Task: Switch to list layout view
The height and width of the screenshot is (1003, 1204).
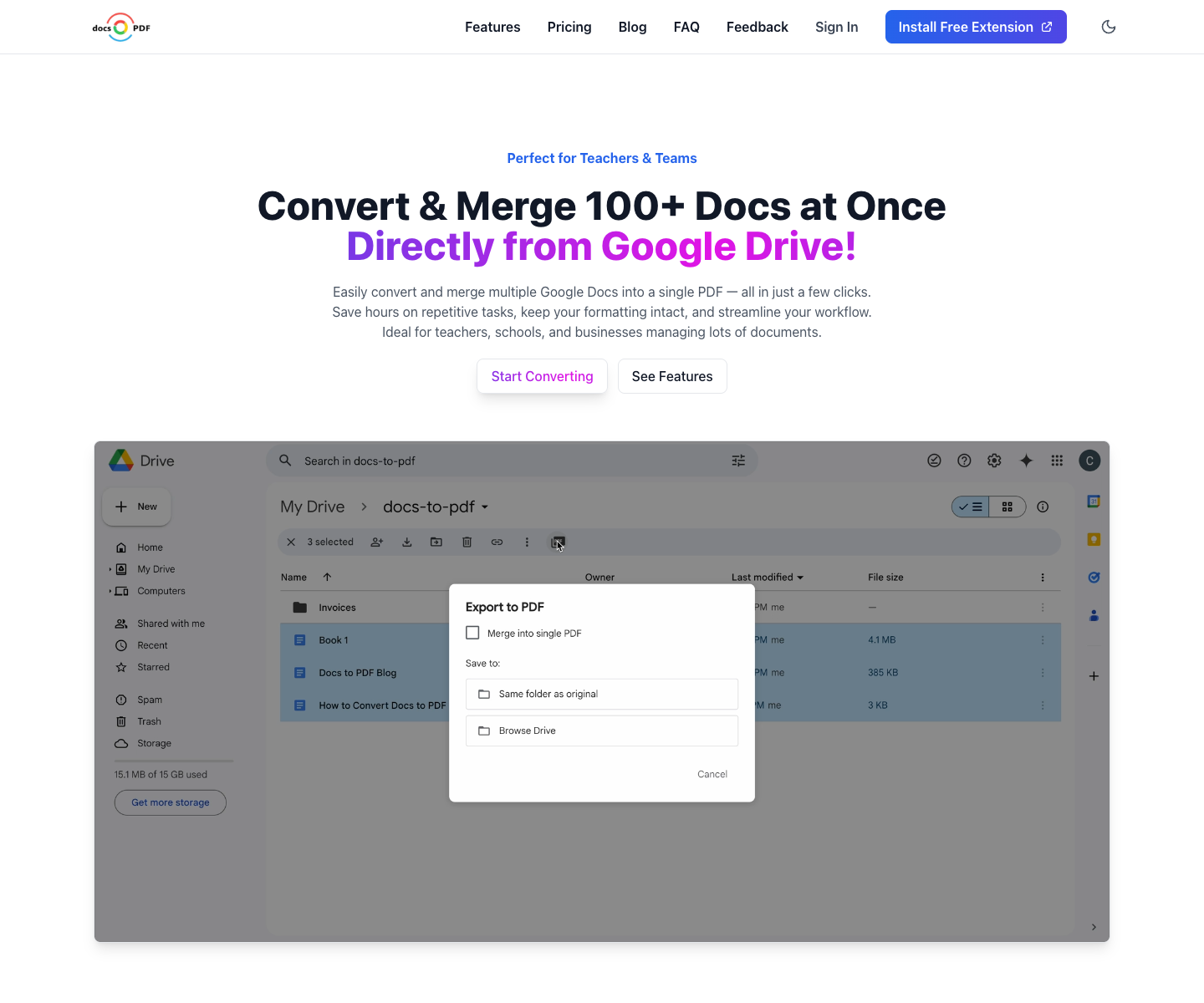Action: coord(971,507)
